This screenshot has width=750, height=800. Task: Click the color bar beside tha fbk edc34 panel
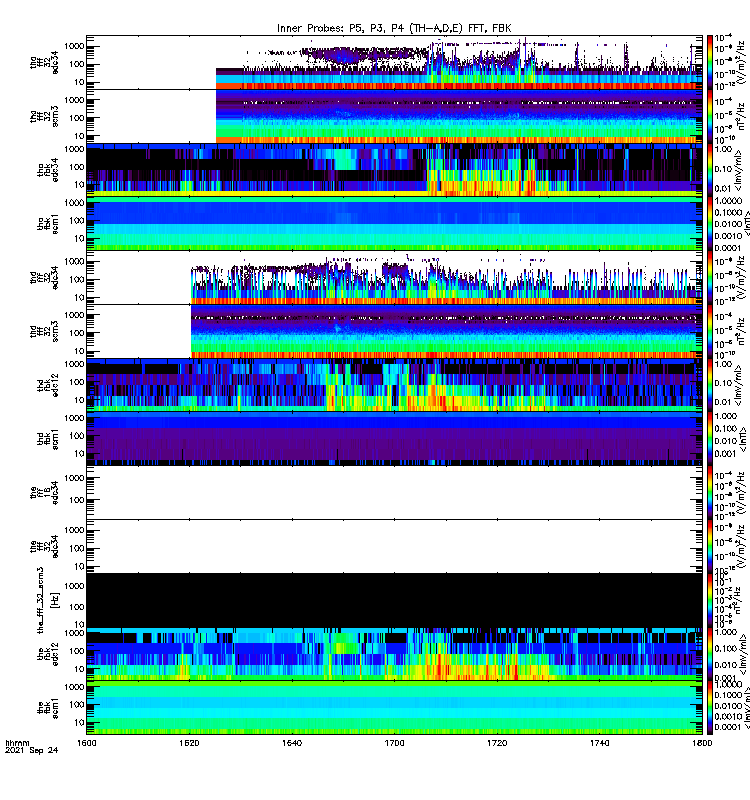pos(710,170)
